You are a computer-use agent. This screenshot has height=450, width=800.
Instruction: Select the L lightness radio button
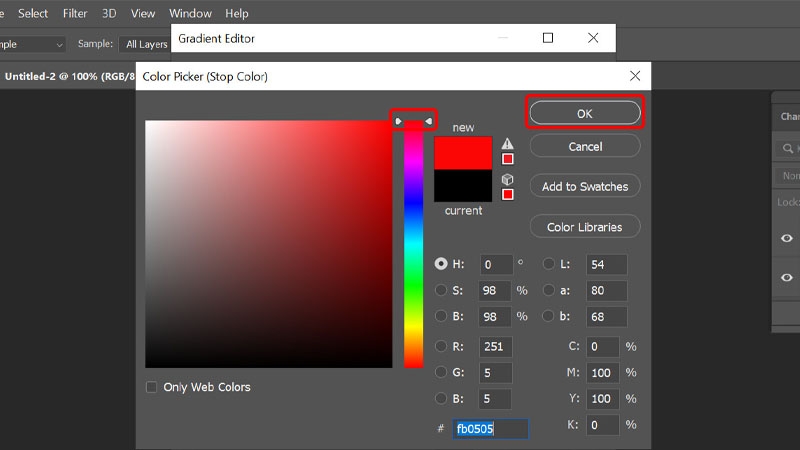click(548, 264)
